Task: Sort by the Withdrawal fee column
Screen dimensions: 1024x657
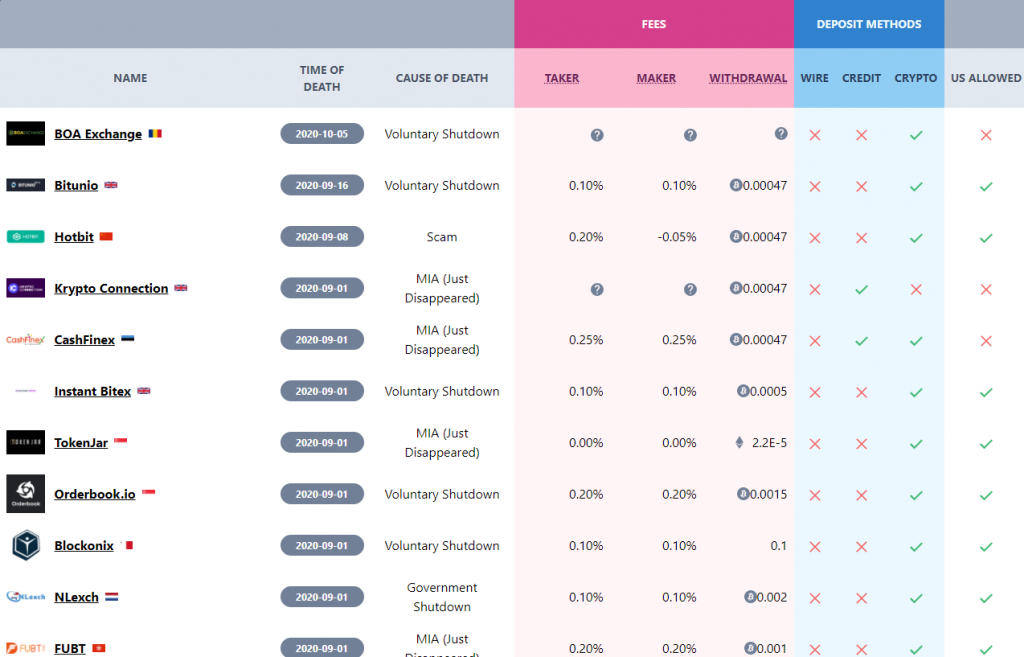Action: (x=748, y=78)
